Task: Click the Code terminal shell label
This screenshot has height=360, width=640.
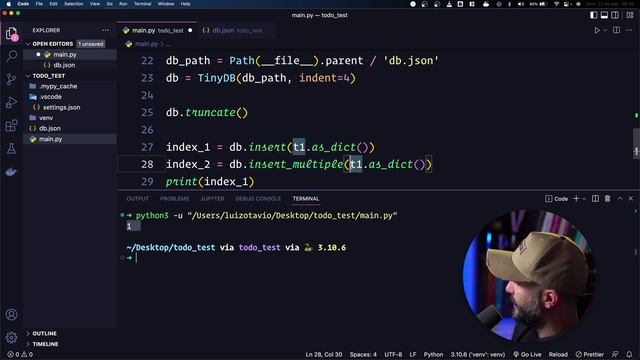Action: [x=556, y=199]
